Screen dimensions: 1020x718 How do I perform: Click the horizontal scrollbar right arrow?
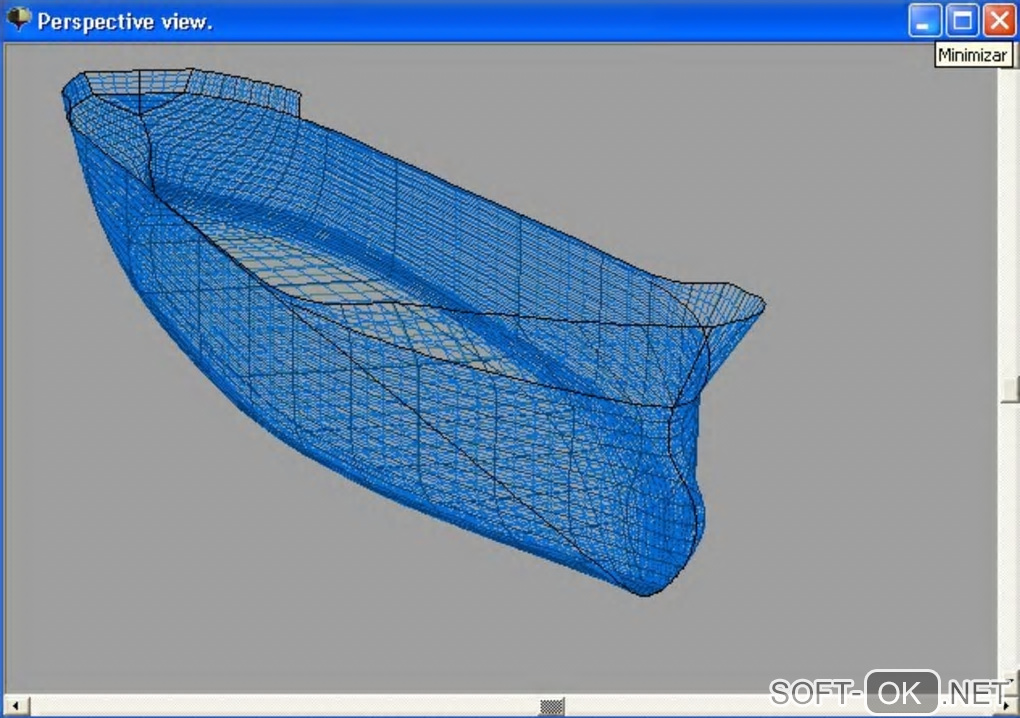1006,705
